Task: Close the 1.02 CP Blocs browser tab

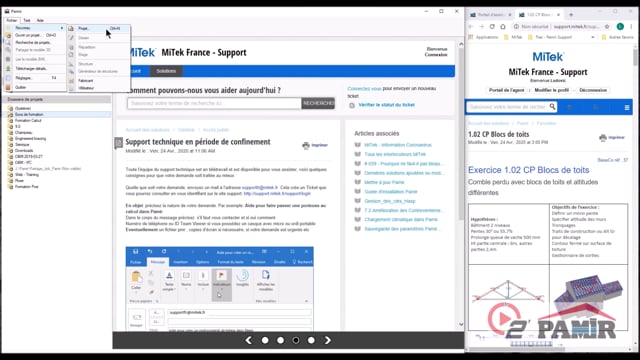Action: [x=558, y=15]
